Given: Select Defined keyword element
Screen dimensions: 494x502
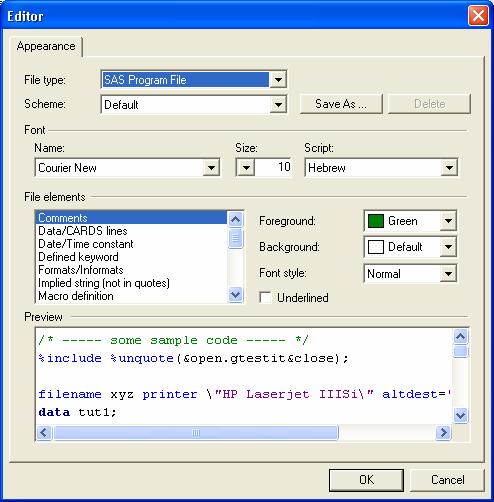Looking at the screenshot, I should pyautogui.click(x=132, y=257).
